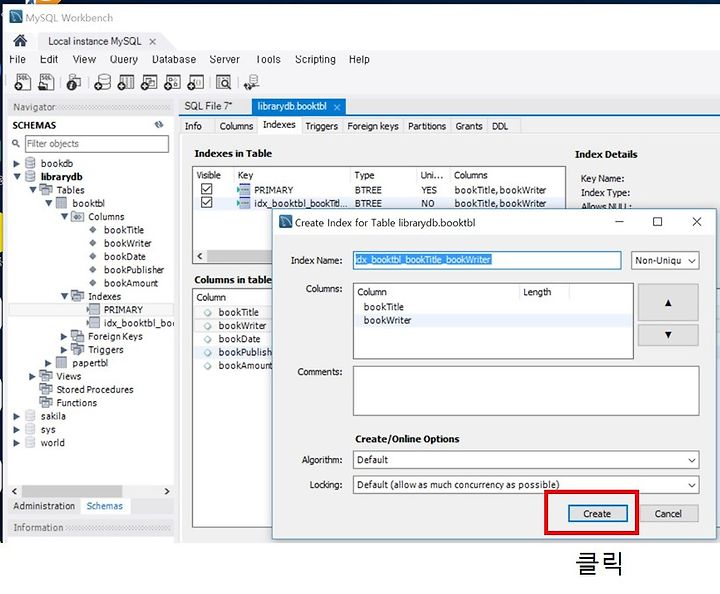
Task: Expand the Triggers node
Action: (64, 350)
